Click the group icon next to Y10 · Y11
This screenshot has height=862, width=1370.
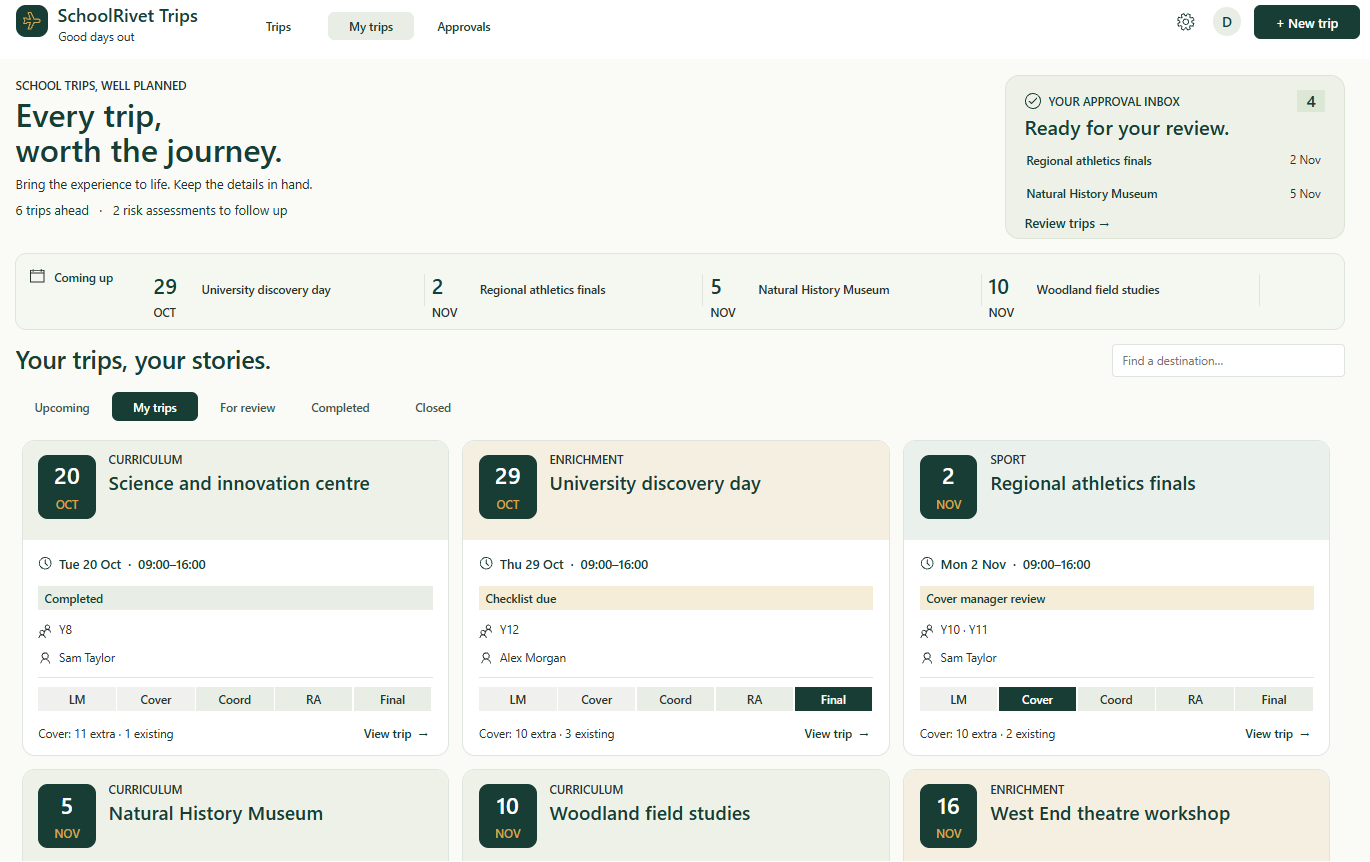927,631
